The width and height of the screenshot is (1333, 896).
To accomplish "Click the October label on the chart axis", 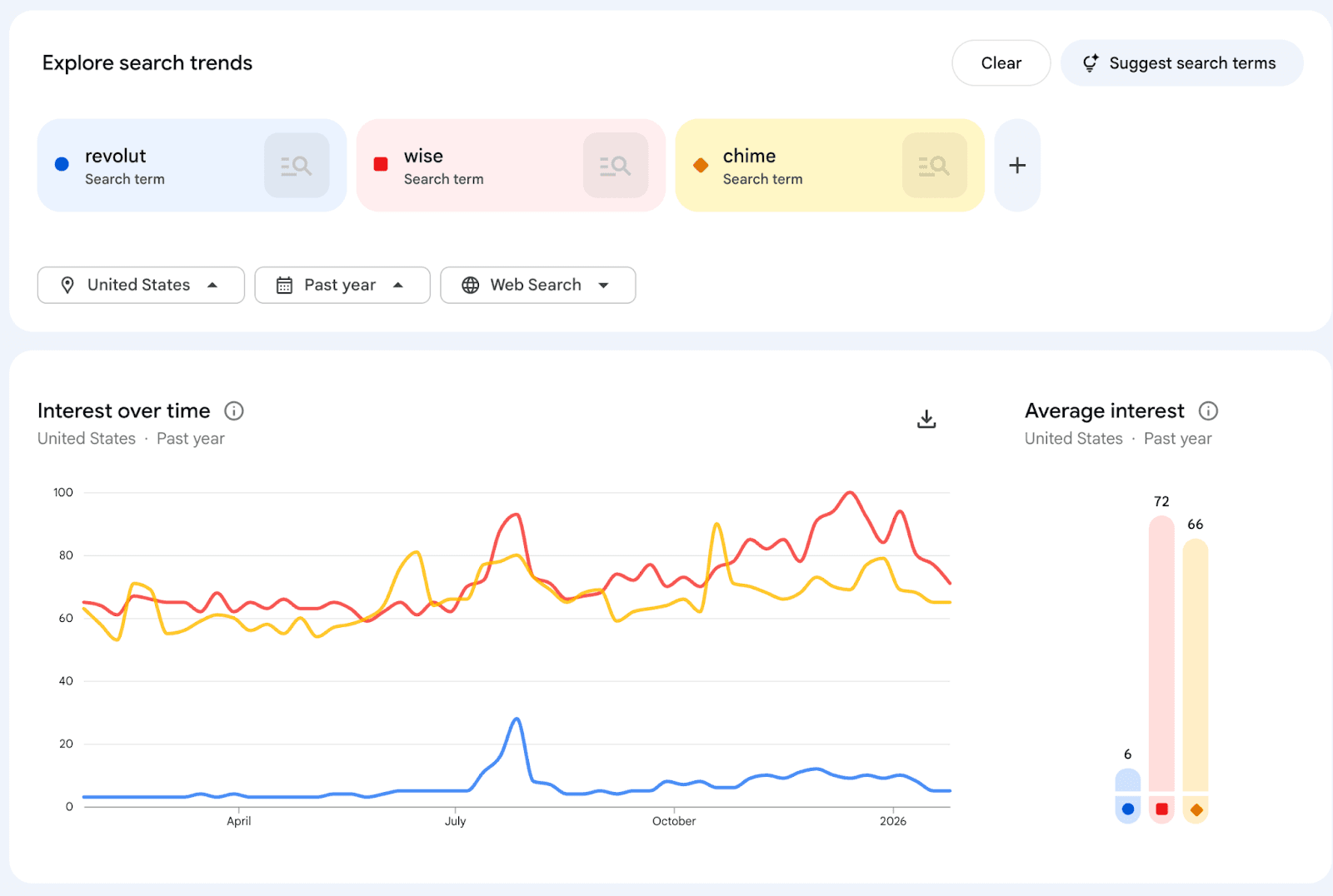I will pos(674,821).
